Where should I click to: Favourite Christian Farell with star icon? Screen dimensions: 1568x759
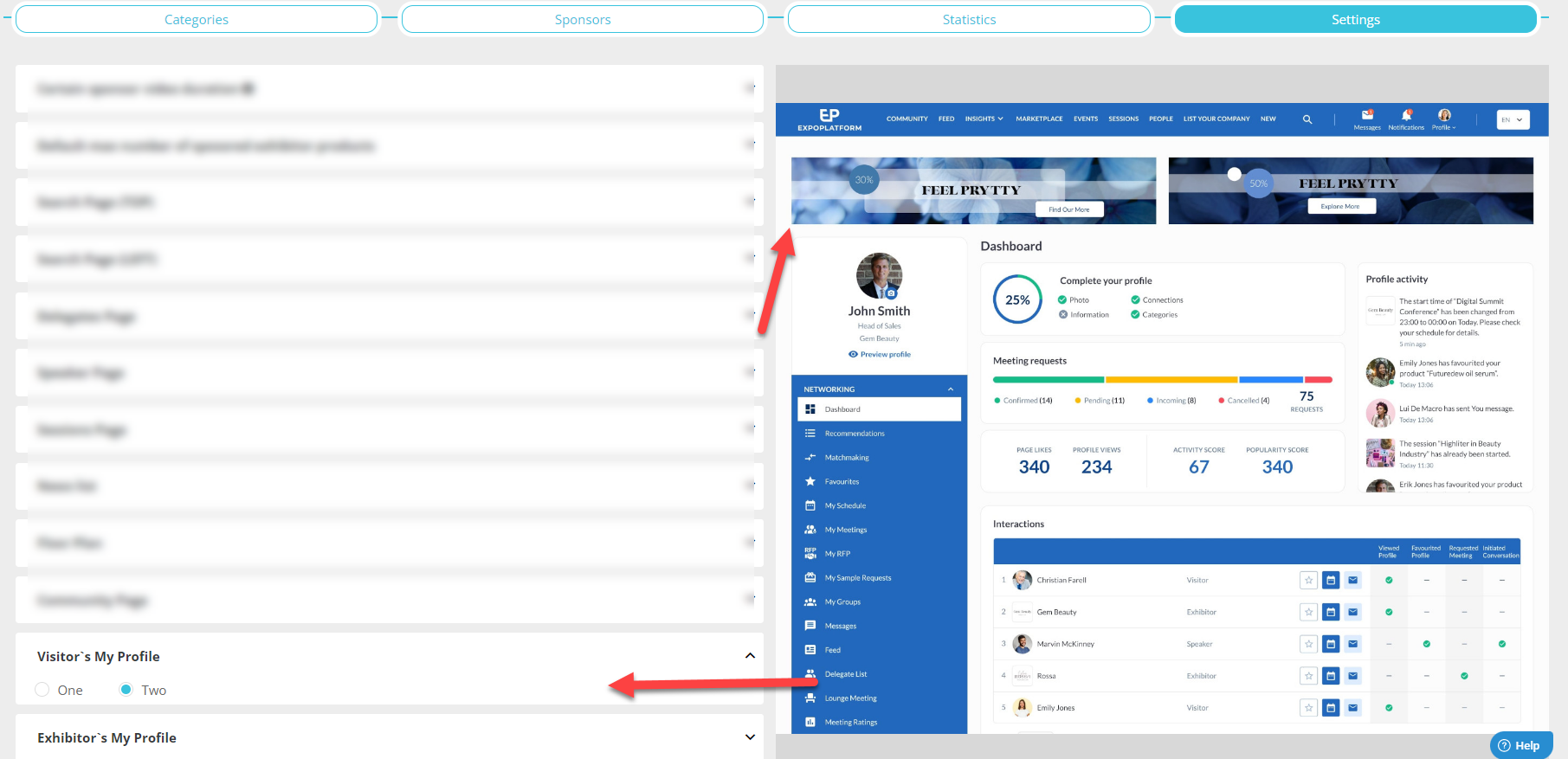[x=1308, y=581]
